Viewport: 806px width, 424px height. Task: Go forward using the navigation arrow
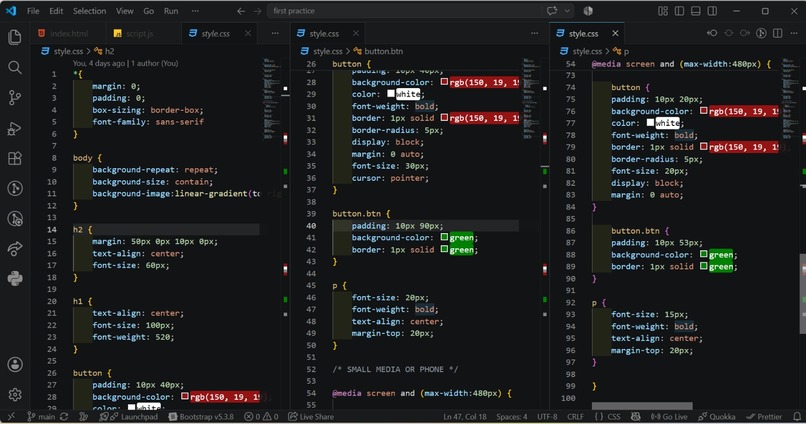tap(257, 11)
